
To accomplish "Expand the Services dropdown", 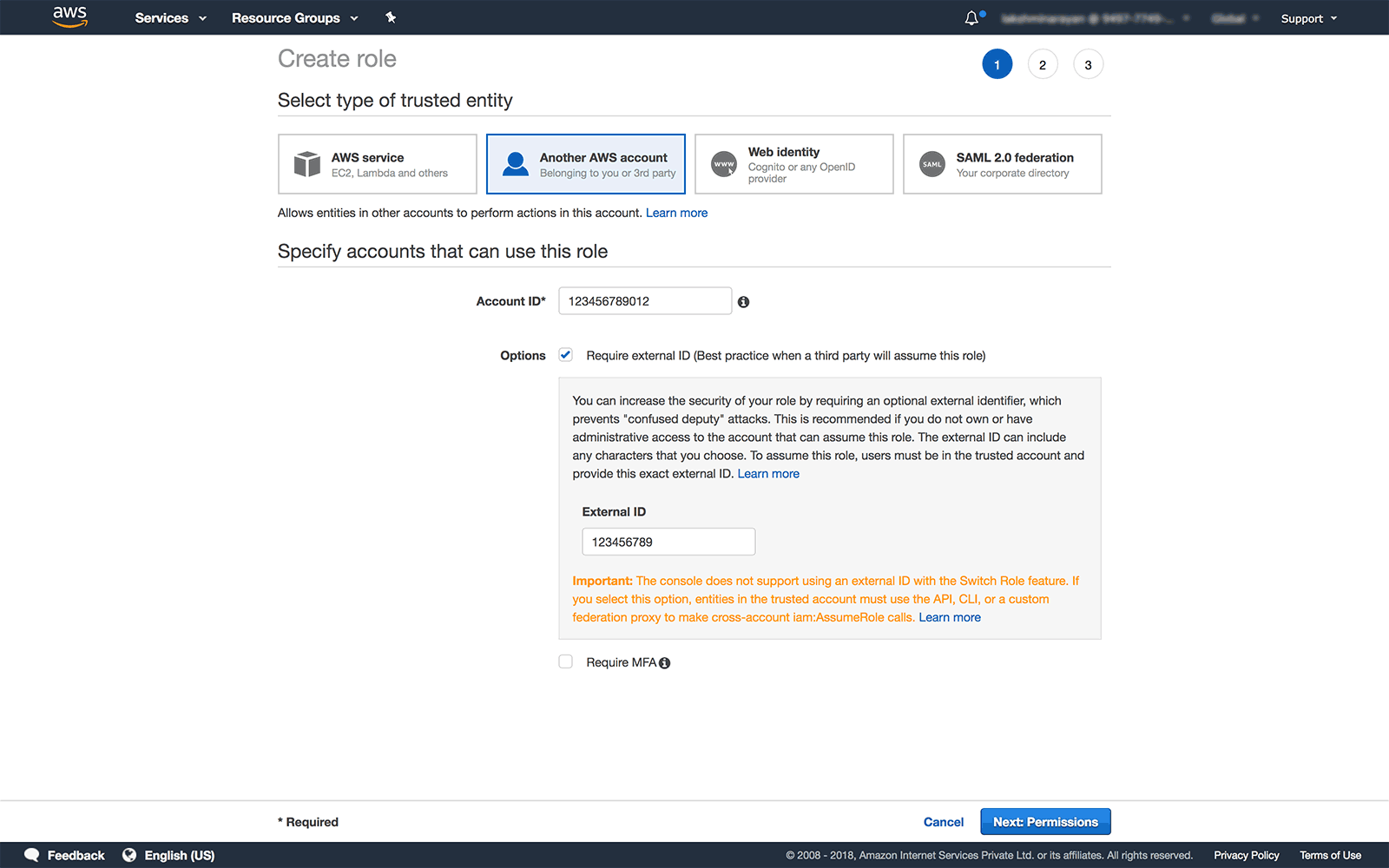I will click(x=170, y=18).
